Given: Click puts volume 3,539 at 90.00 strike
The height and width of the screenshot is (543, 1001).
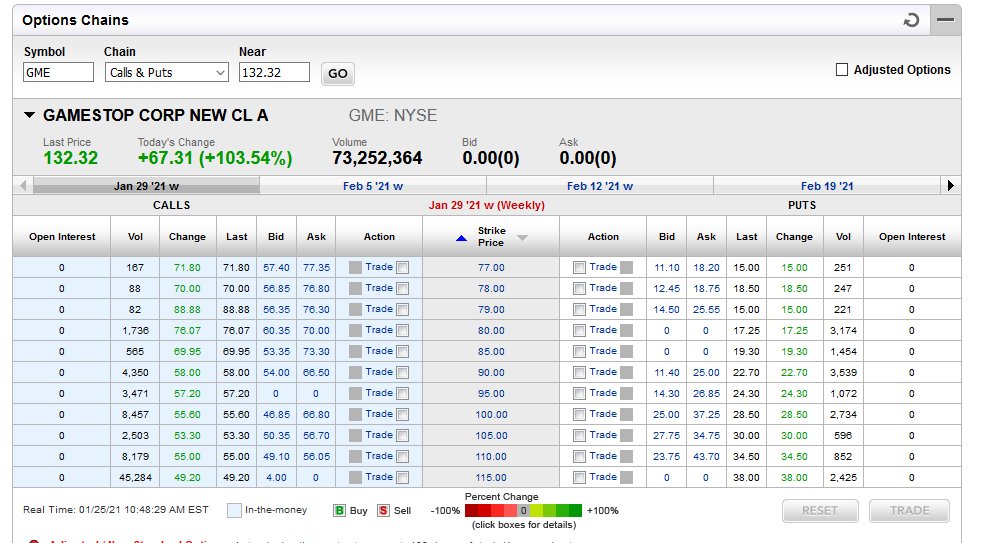Looking at the screenshot, I should click(x=843, y=373).
